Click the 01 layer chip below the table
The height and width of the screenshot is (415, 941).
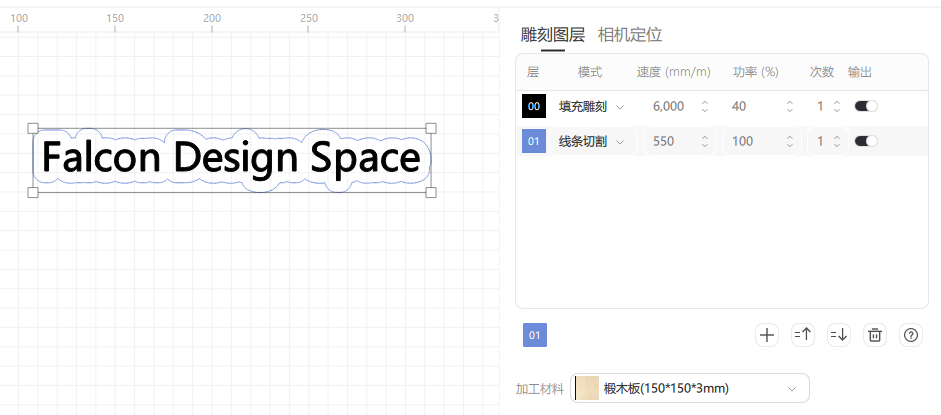(534, 335)
